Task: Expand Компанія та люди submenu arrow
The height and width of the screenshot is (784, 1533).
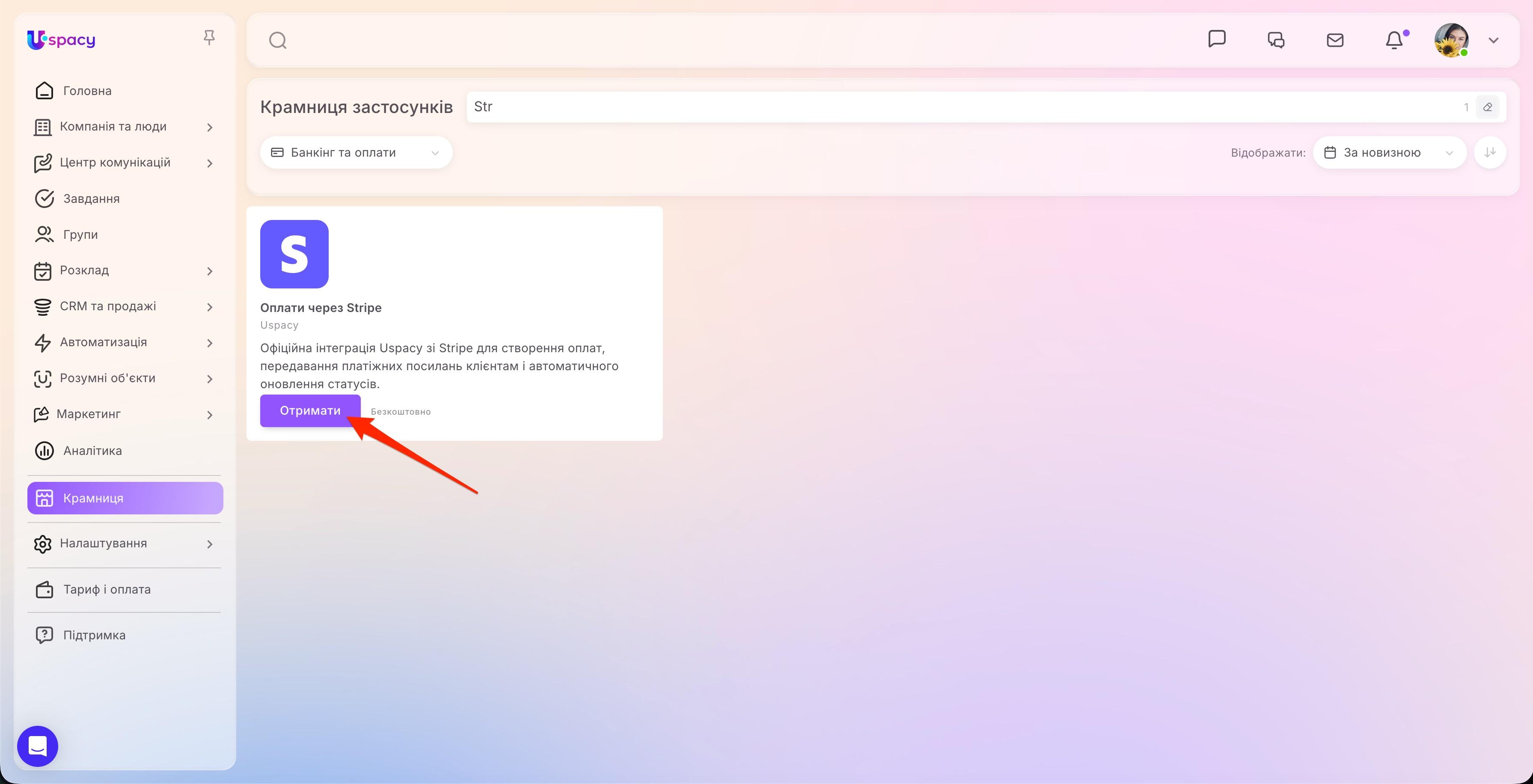Action: pos(209,128)
